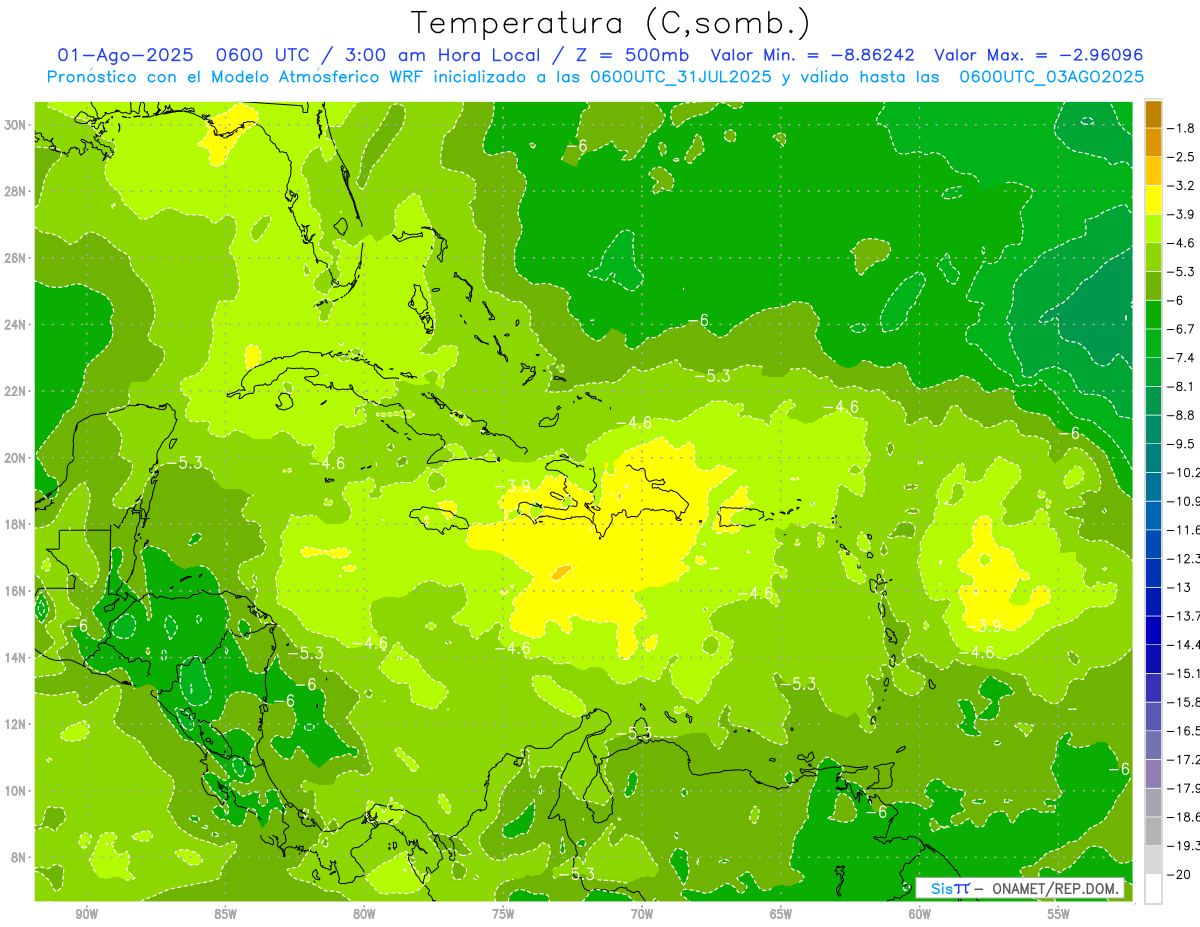The width and height of the screenshot is (1200, 927).
Task: Pick the white swatch below -20
Action: tap(1153, 889)
